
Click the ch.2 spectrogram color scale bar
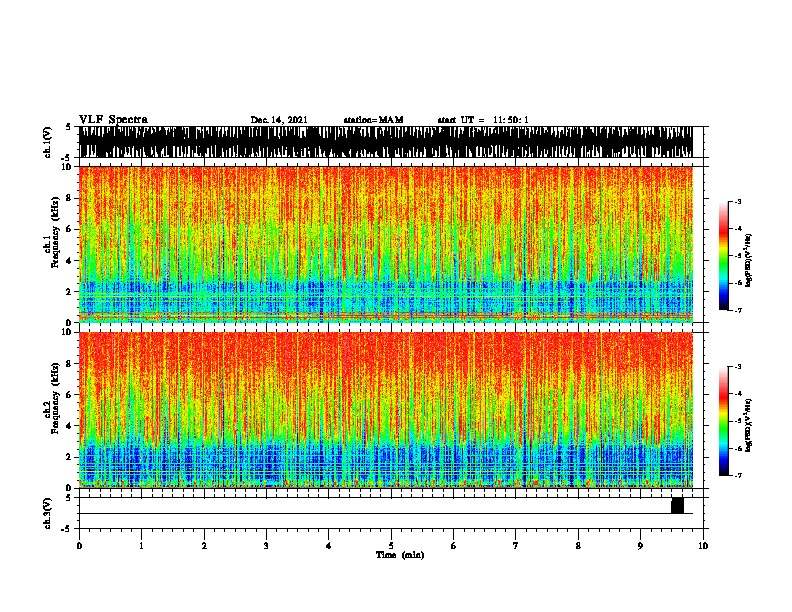(724, 421)
